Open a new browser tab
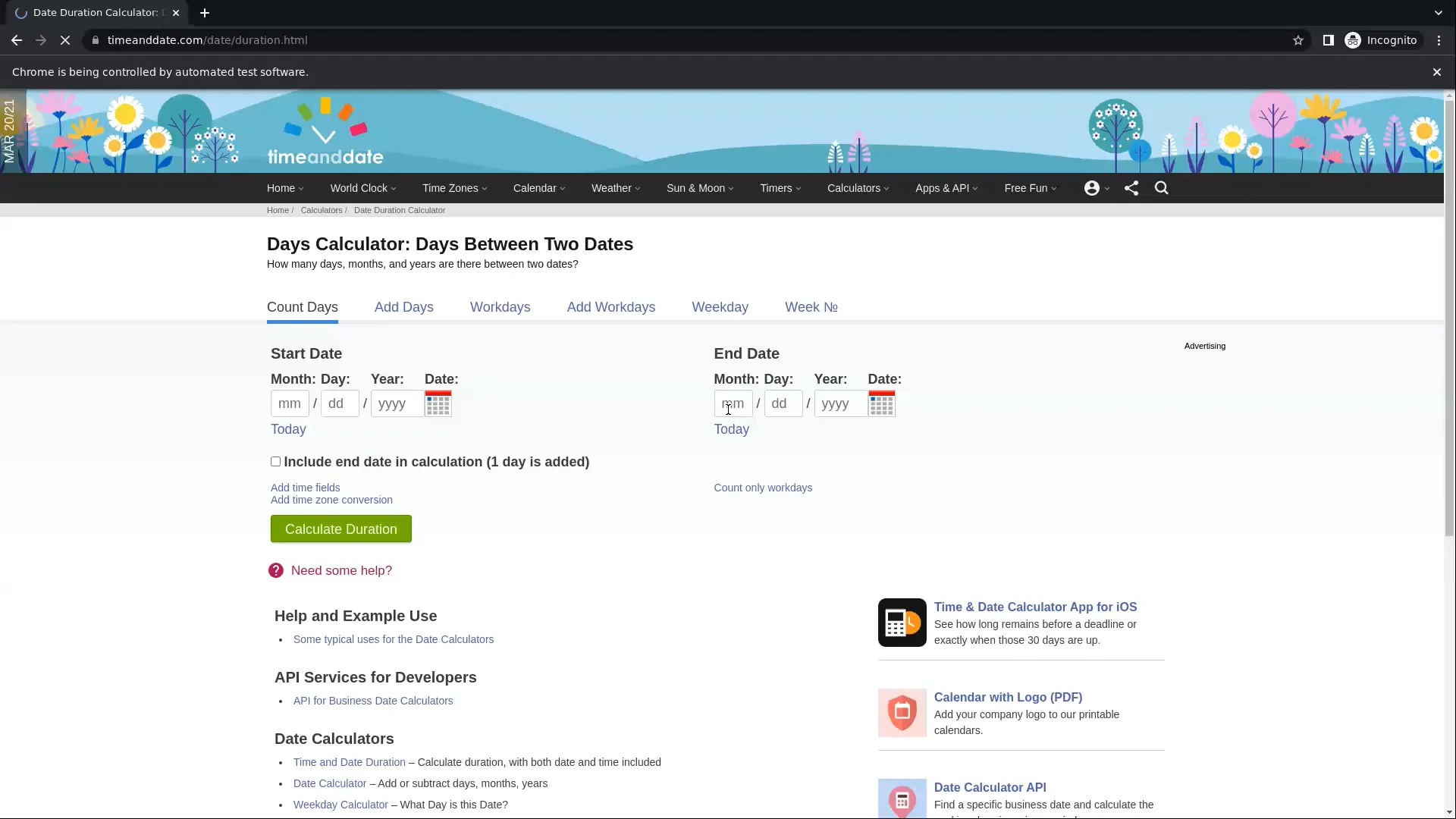The width and height of the screenshot is (1456, 819). tap(205, 13)
